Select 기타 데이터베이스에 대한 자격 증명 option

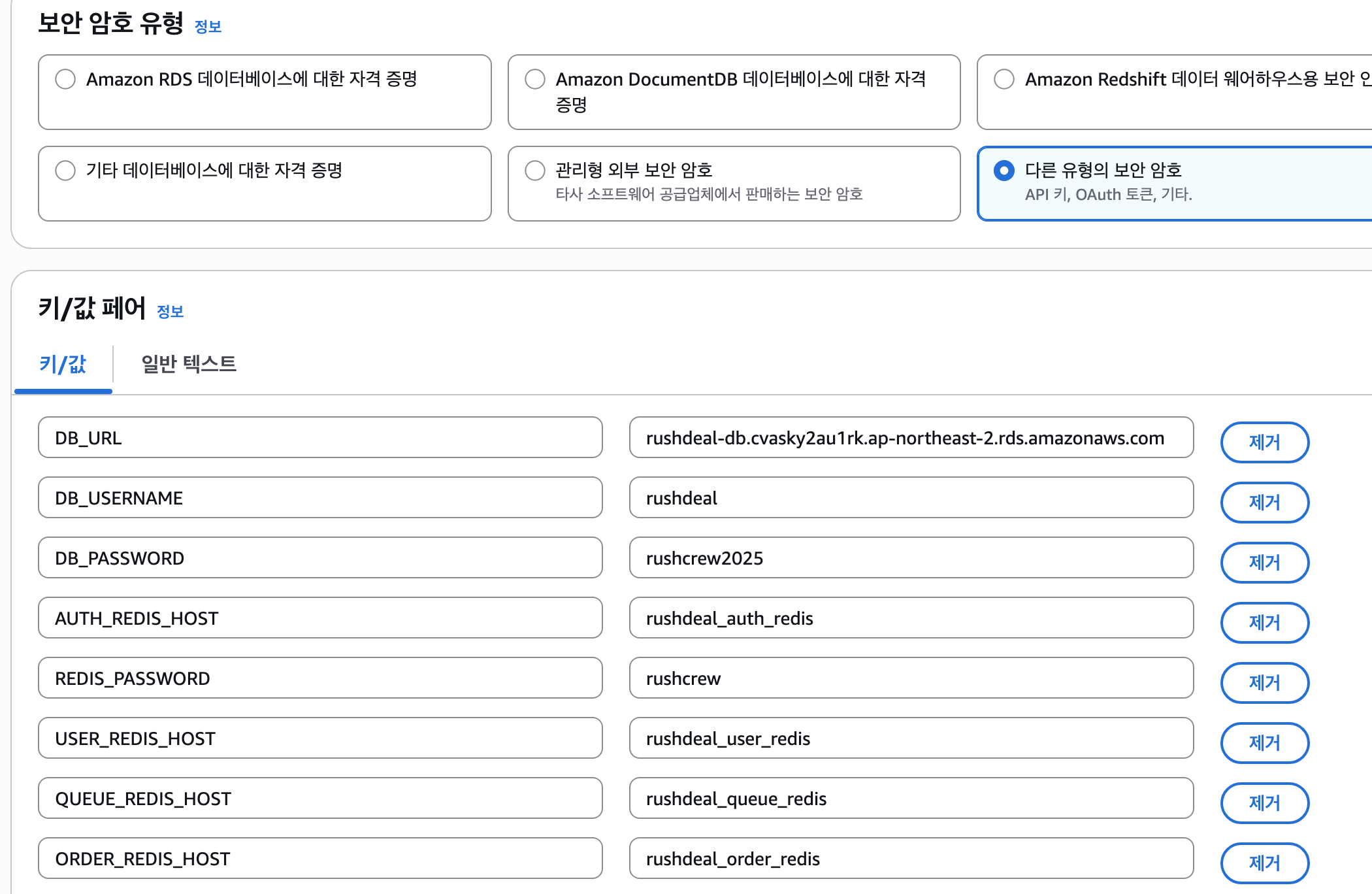[x=65, y=171]
